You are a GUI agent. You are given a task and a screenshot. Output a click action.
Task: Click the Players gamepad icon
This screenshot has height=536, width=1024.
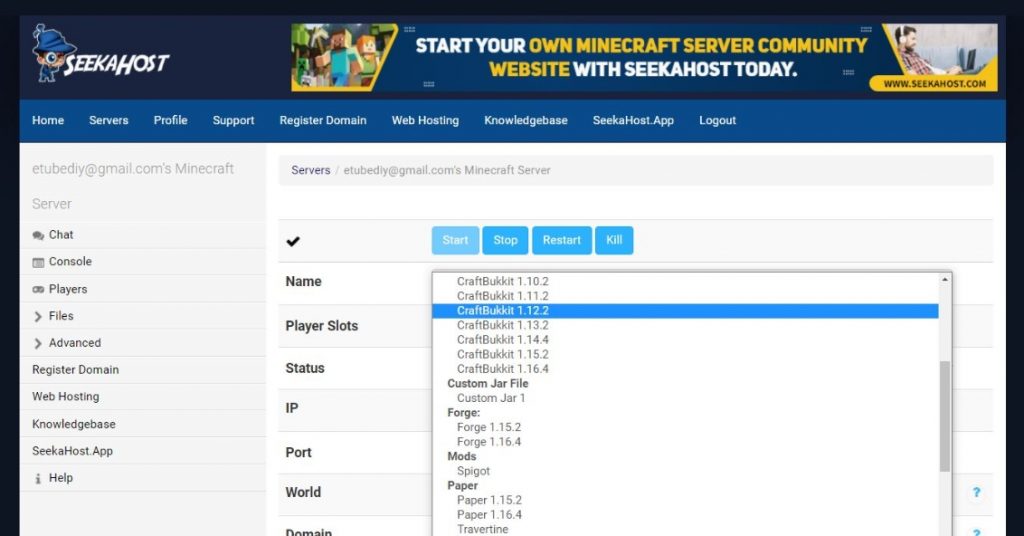[39, 289]
